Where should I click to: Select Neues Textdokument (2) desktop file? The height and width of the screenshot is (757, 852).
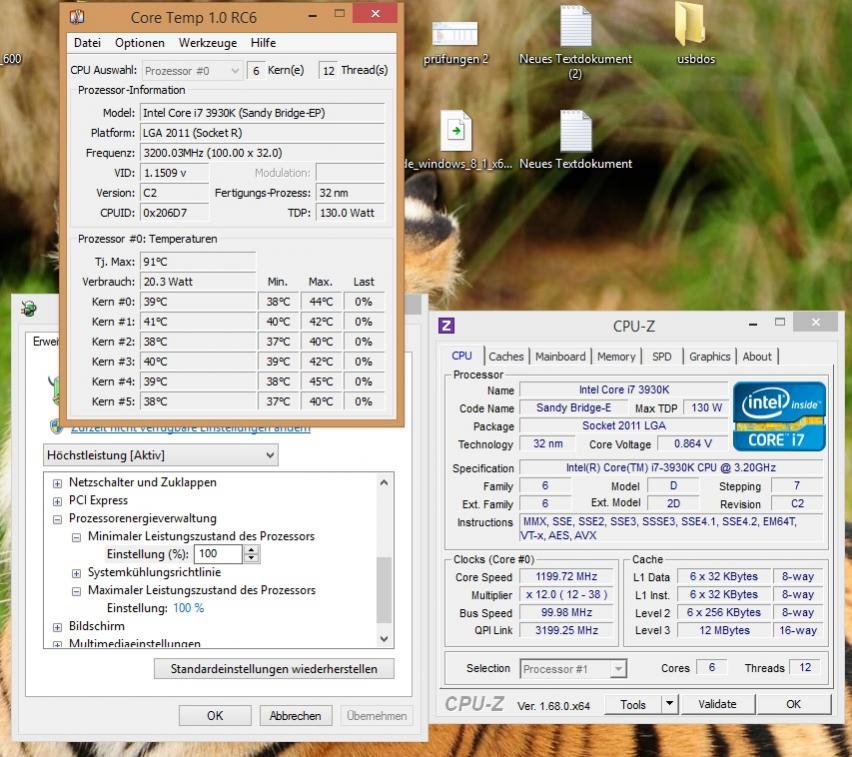pyautogui.click(x=575, y=42)
